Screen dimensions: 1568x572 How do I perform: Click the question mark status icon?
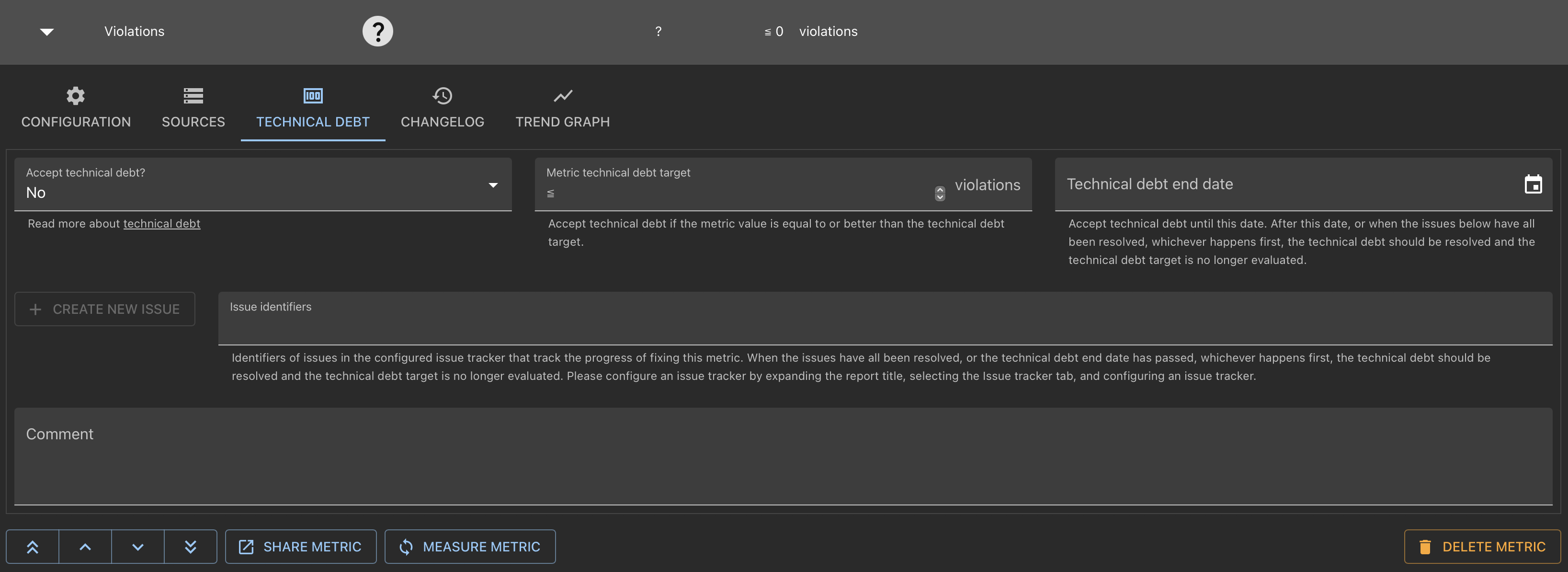click(377, 31)
